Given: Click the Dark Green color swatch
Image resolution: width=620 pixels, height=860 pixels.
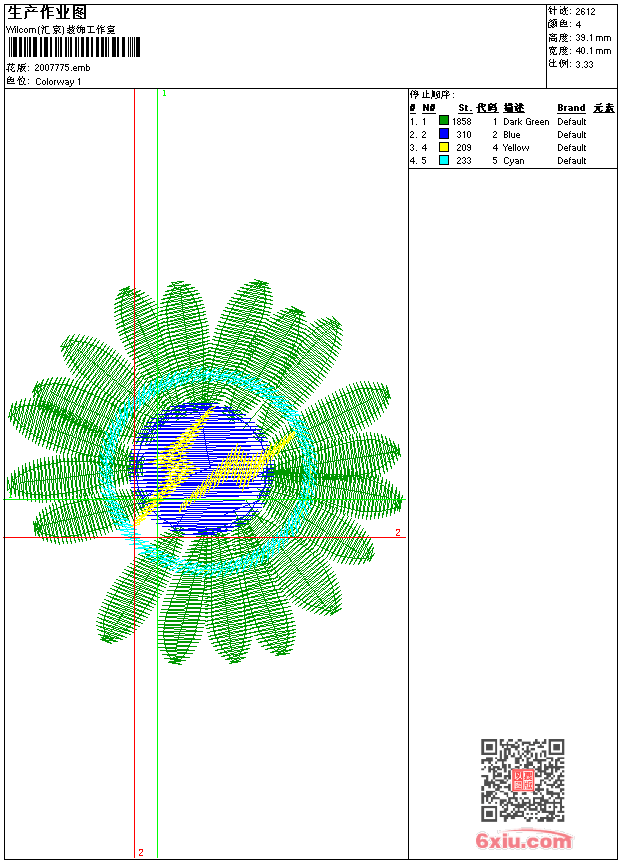Looking at the screenshot, I should tap(444, 121).
